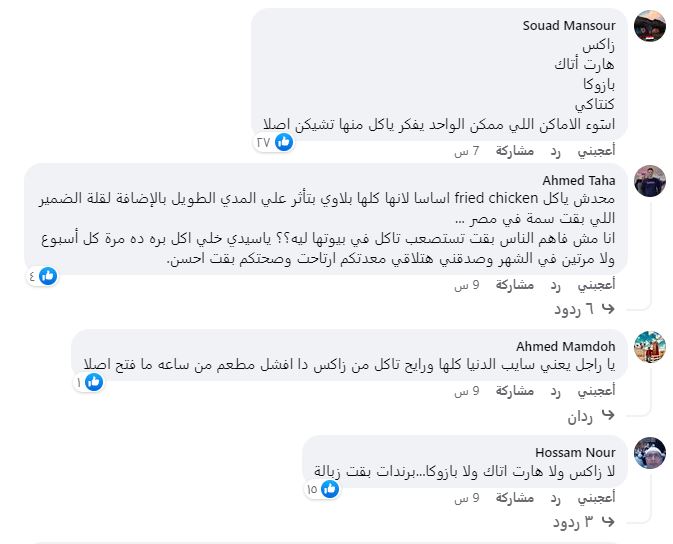Image resolution: width=673 pixels, height=544 pixels.
Task: Click Ahmed Taha's profile avatar
Action: [650, 181]
